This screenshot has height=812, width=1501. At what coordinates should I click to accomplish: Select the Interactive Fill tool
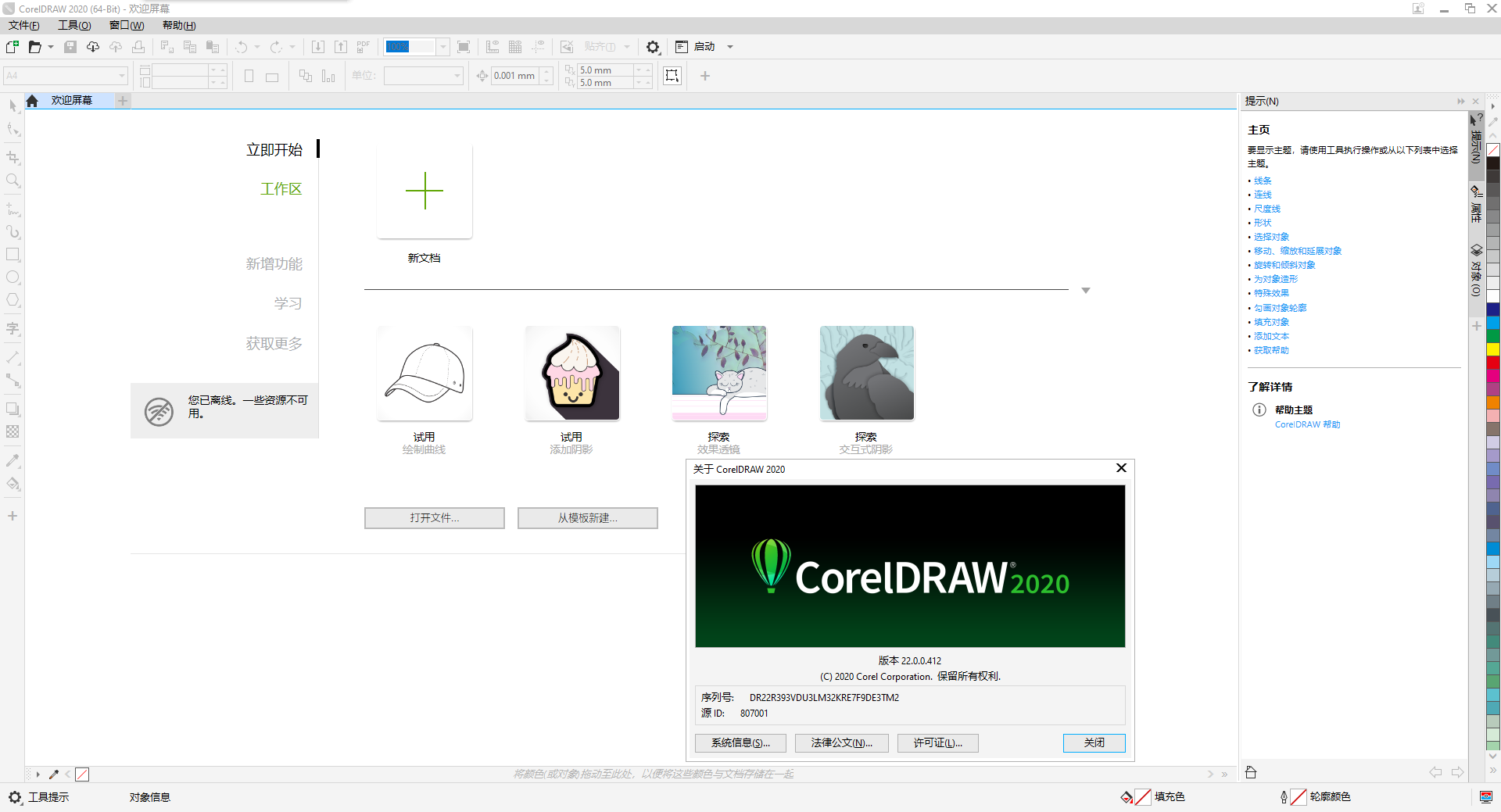[x=13, y=484]
